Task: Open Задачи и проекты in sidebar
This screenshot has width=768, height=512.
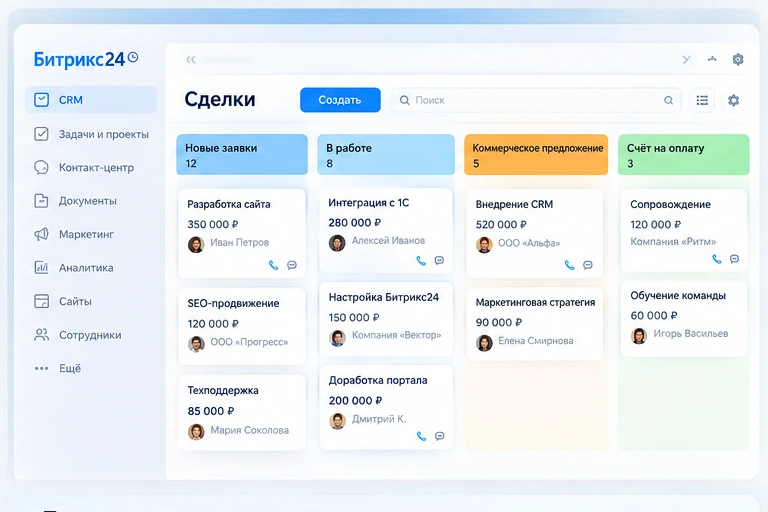Action: click(x=91, y=134)
